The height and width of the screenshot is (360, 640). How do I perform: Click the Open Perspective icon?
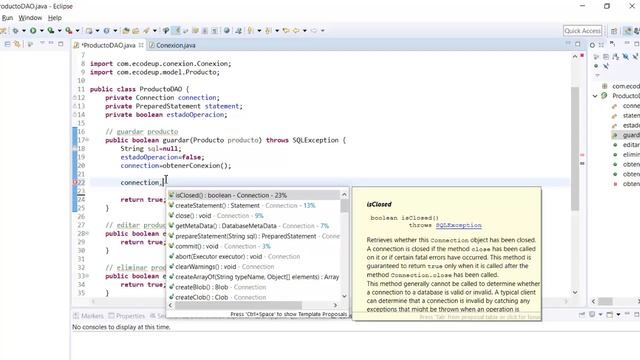click(x=614, y=31)
